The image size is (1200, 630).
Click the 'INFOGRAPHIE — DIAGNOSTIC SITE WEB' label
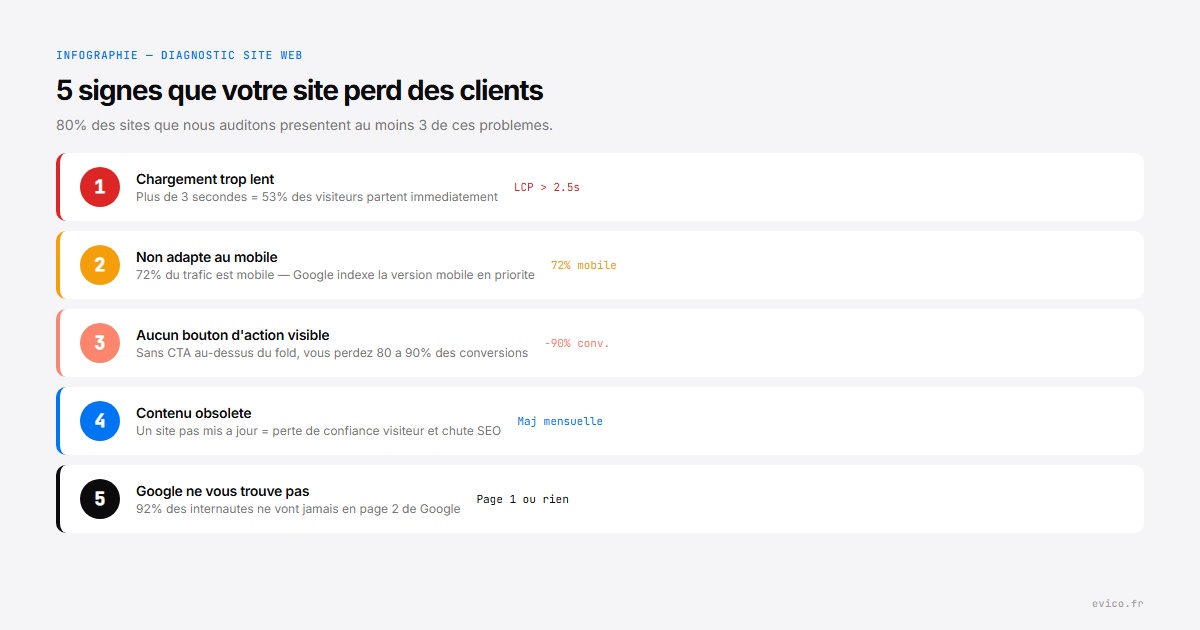click(x=179, y=55)
